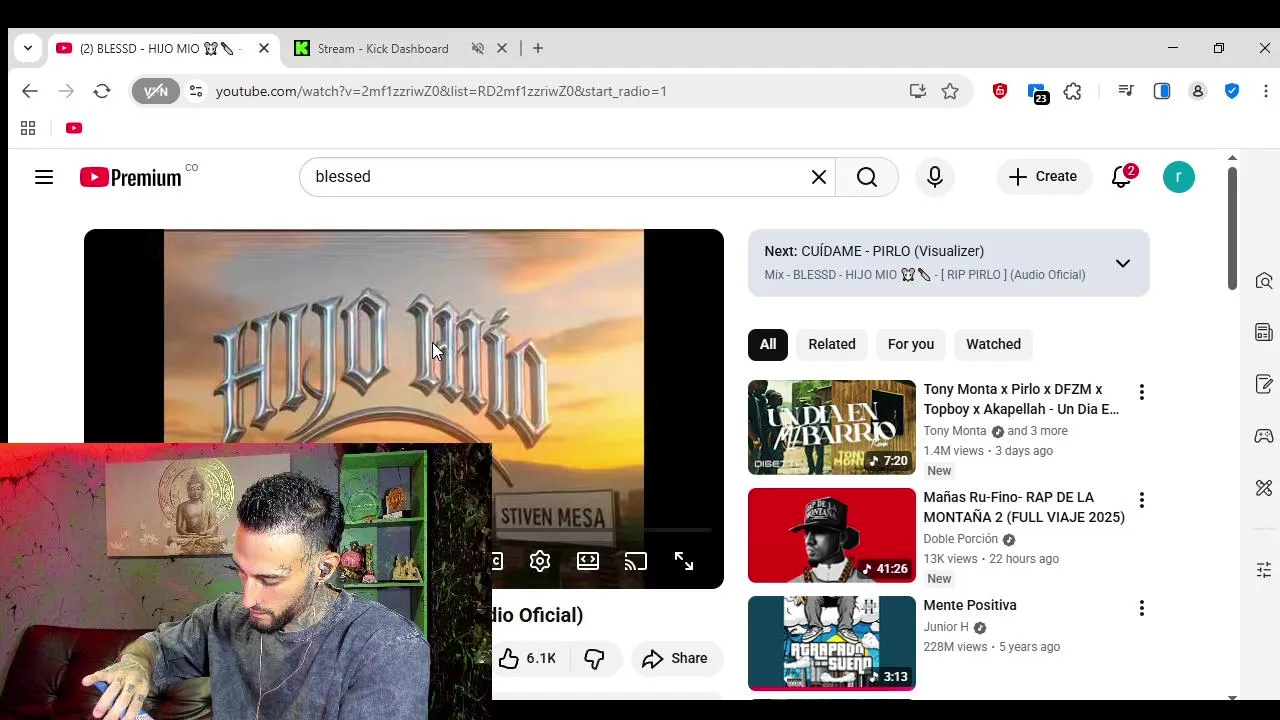Open the VPN indicator in address bar
The height and width of the screenshot is (720, 1280).
156,91
